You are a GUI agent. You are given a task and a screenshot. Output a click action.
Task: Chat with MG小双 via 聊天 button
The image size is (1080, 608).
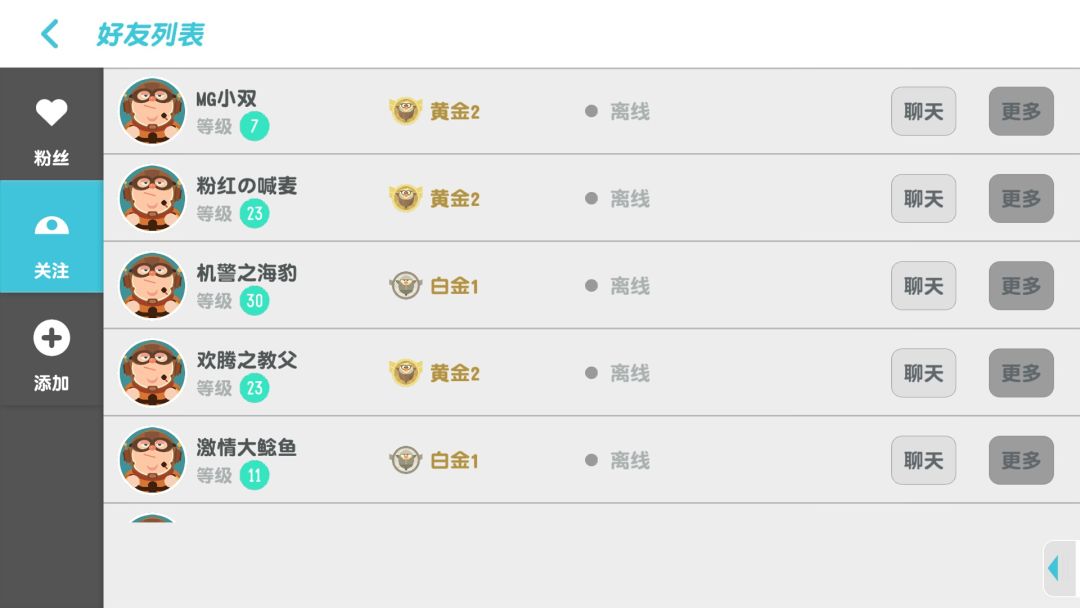click(x=923, y=111)
